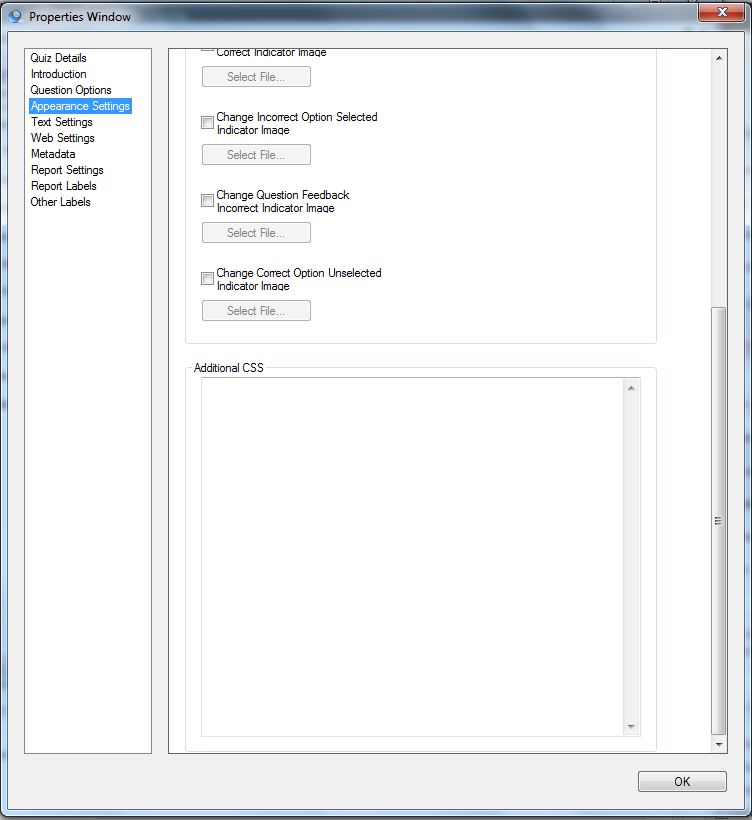752x820 pixels.
Task: Open Metadata section
Action: pyautogui.click(x=53, y=154)
